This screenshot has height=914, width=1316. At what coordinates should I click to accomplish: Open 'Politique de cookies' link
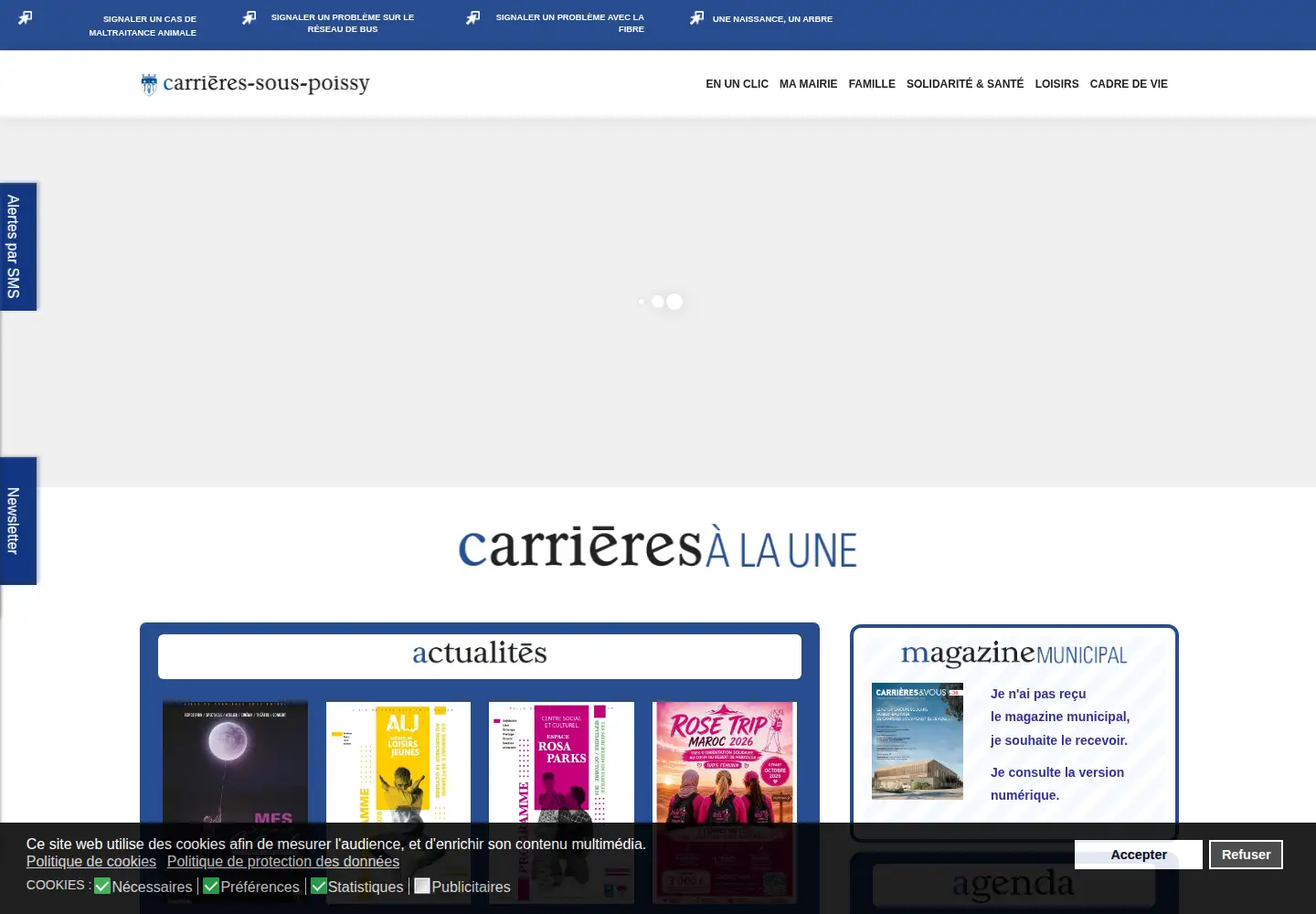pos(91,861)
